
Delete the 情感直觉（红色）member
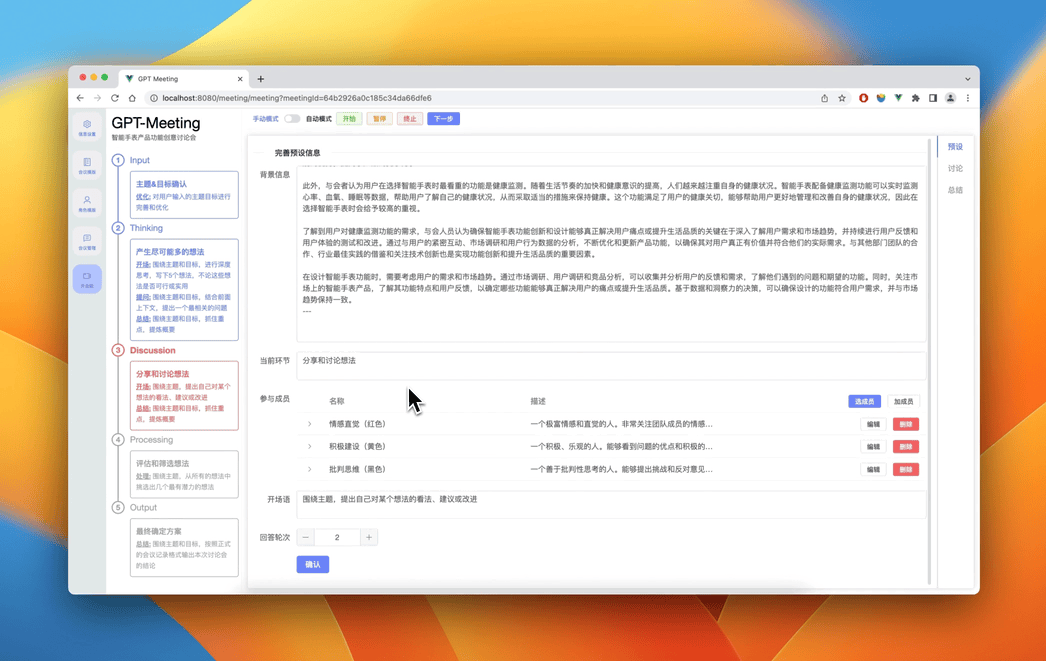[906, 424]
